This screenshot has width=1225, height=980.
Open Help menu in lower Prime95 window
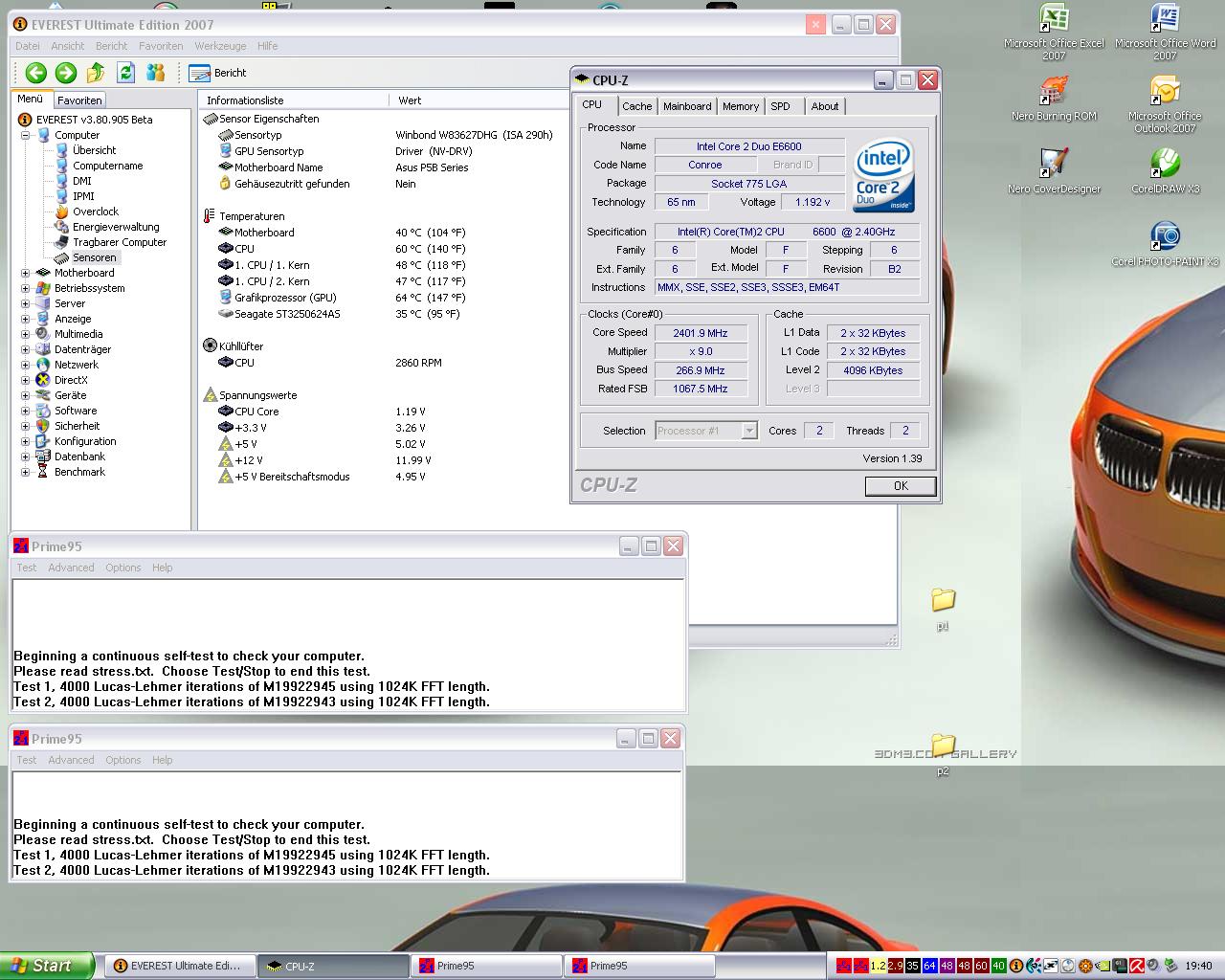pyautogui.click(x=163, y=760)
